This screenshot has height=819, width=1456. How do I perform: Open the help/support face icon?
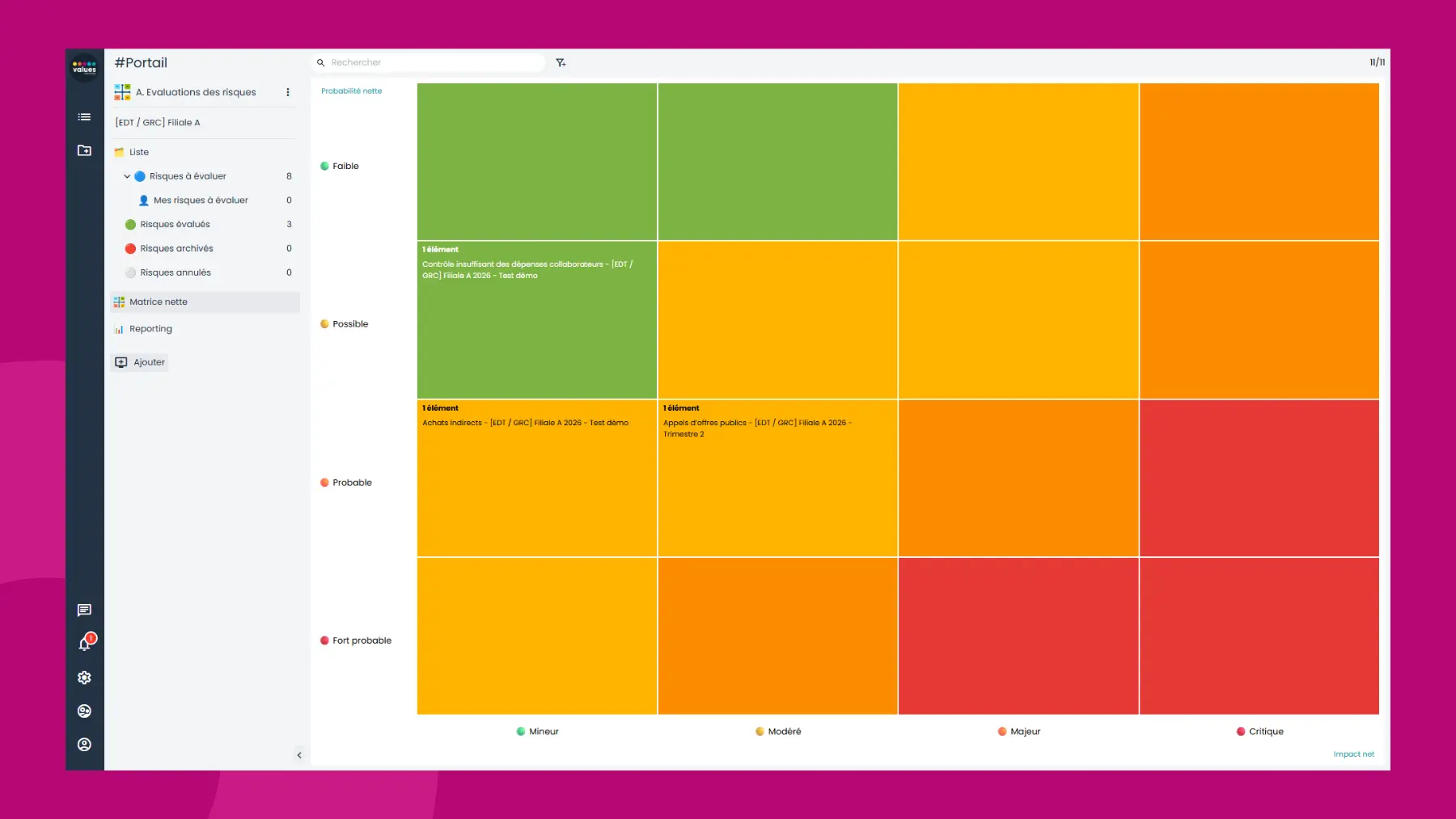(83, 711)
